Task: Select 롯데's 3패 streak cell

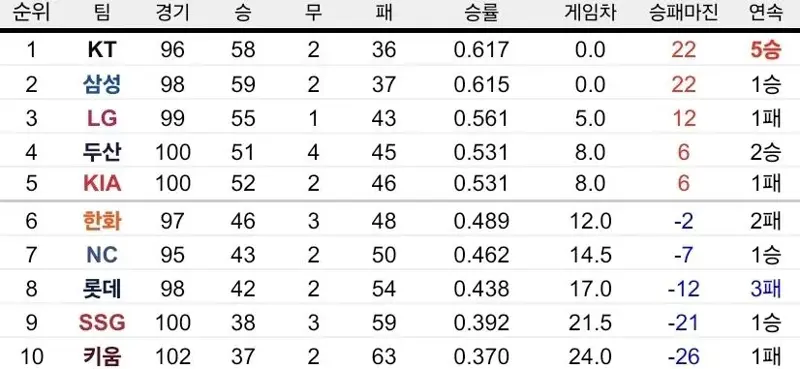Action: pos(765,289)
